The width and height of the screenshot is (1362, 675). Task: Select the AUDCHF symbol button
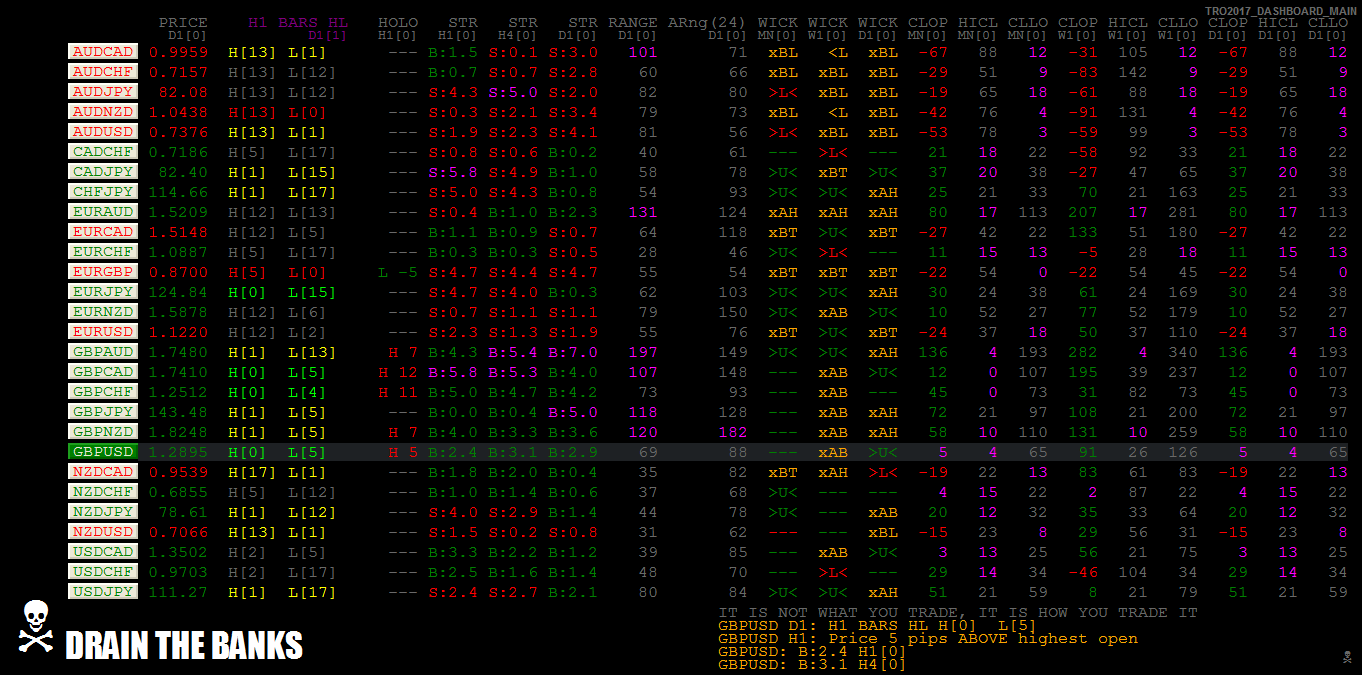pyautogui.click(x=103, y=71)
